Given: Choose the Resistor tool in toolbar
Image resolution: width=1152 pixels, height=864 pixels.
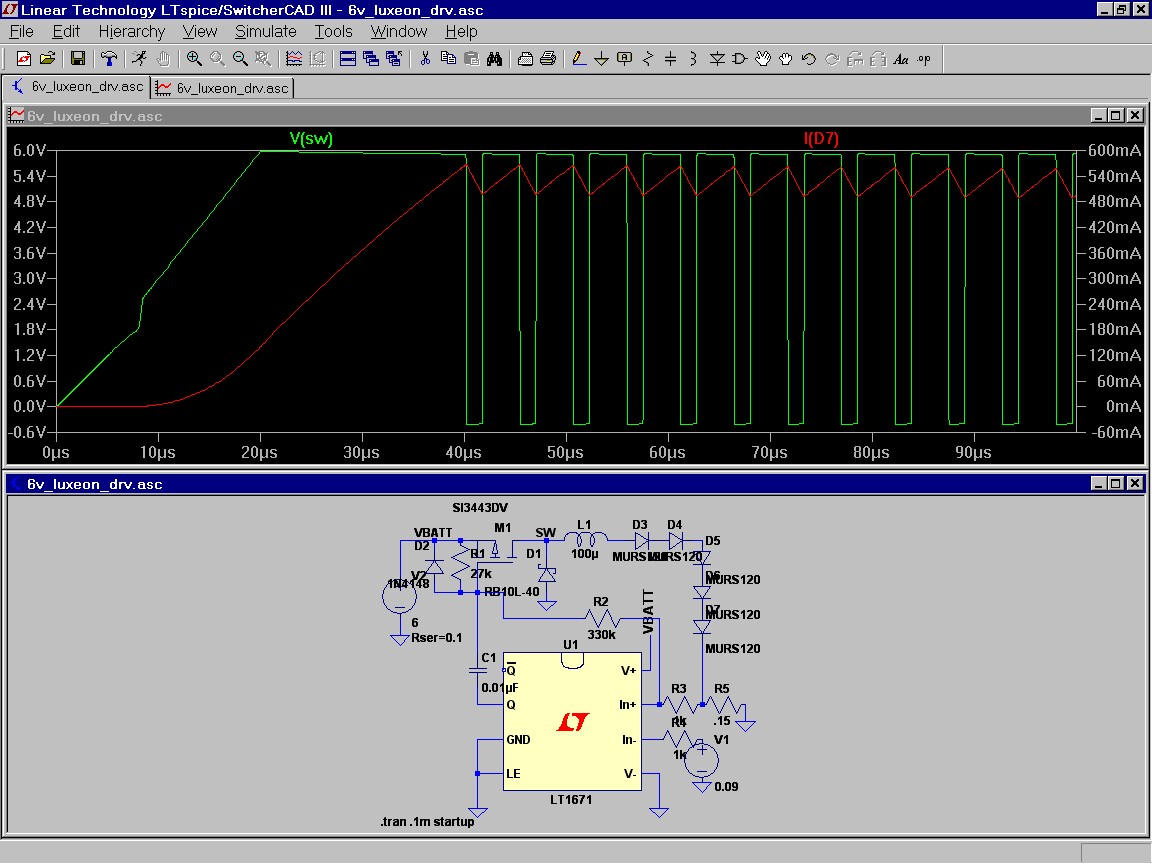Looking at the screenshot, I should coord(647,59).
